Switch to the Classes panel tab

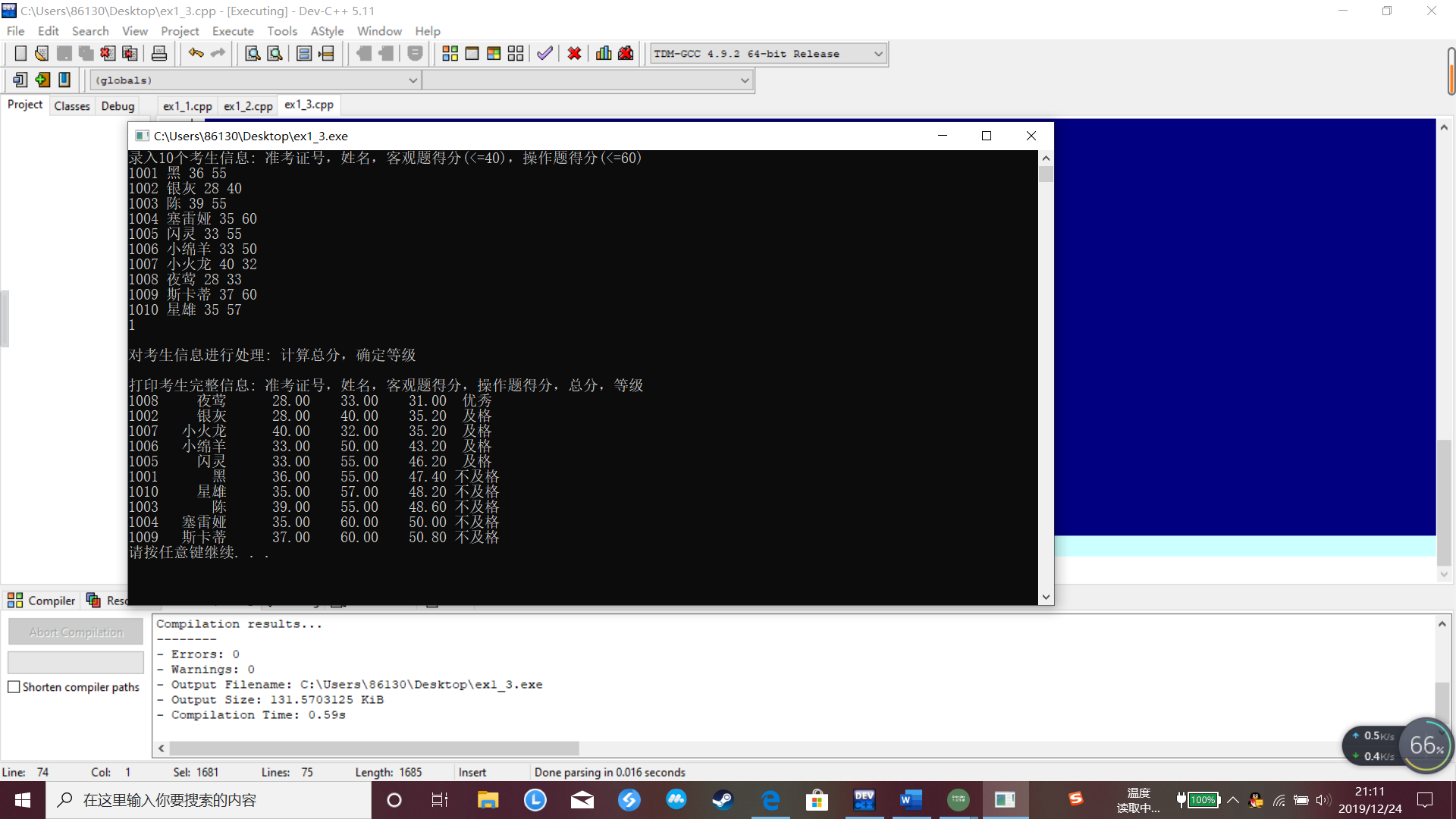[x=72, y=106]
